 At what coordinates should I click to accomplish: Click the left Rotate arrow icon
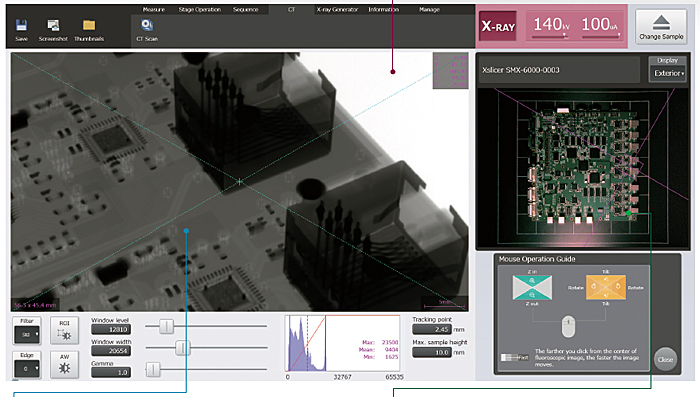coord(593,287)
